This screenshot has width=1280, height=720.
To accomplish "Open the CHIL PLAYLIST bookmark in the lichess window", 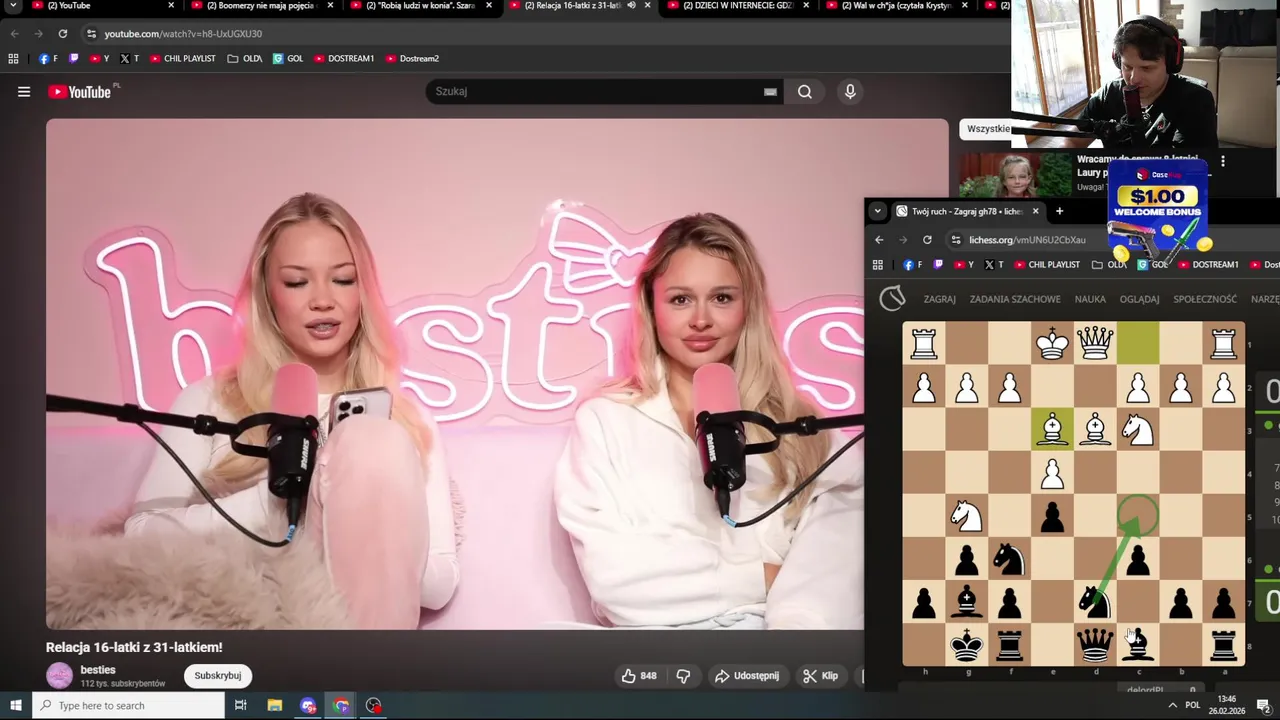I will coord(1048,265).
